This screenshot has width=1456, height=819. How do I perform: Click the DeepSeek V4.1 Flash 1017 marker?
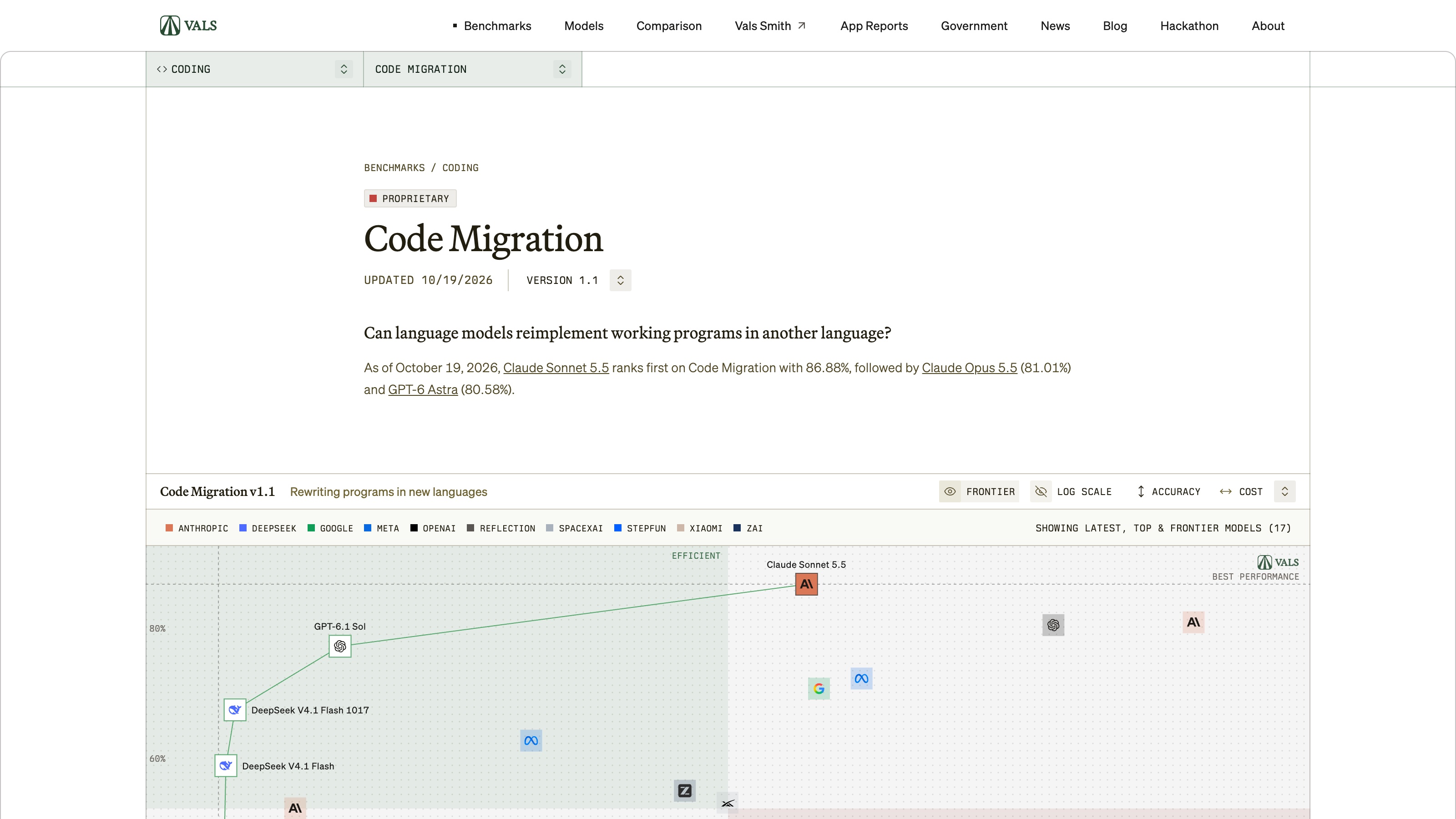235,710
